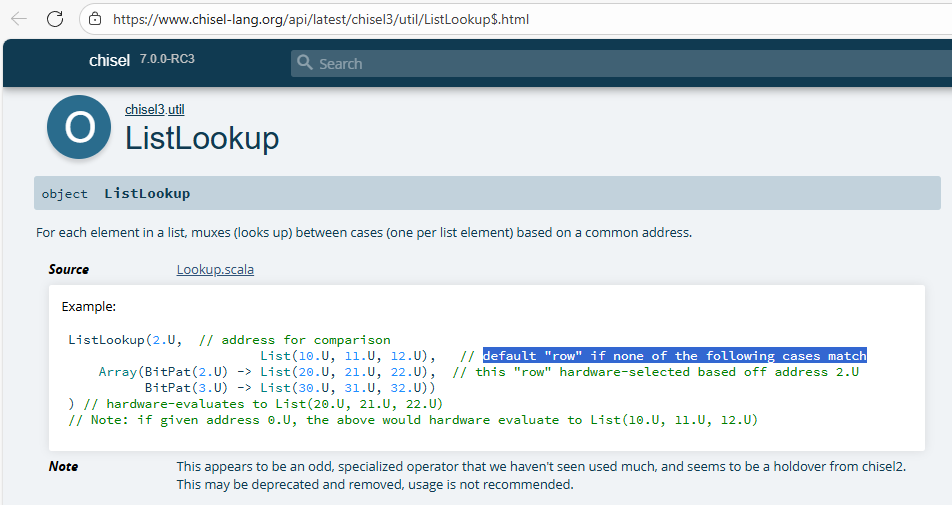Open the util package link
Image resolution: width=952 pixels, height=505 pixels.
[x=176, y=110]
